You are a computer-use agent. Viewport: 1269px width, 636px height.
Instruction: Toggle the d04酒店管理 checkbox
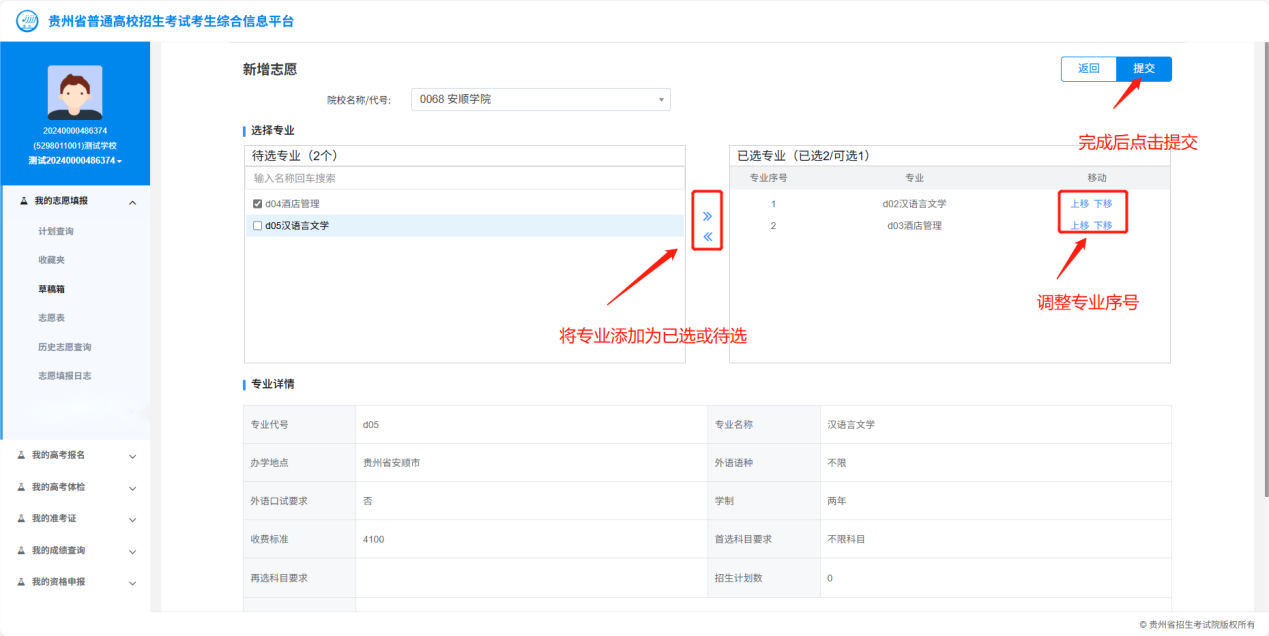pyautogui.click(x=257, y=204)
